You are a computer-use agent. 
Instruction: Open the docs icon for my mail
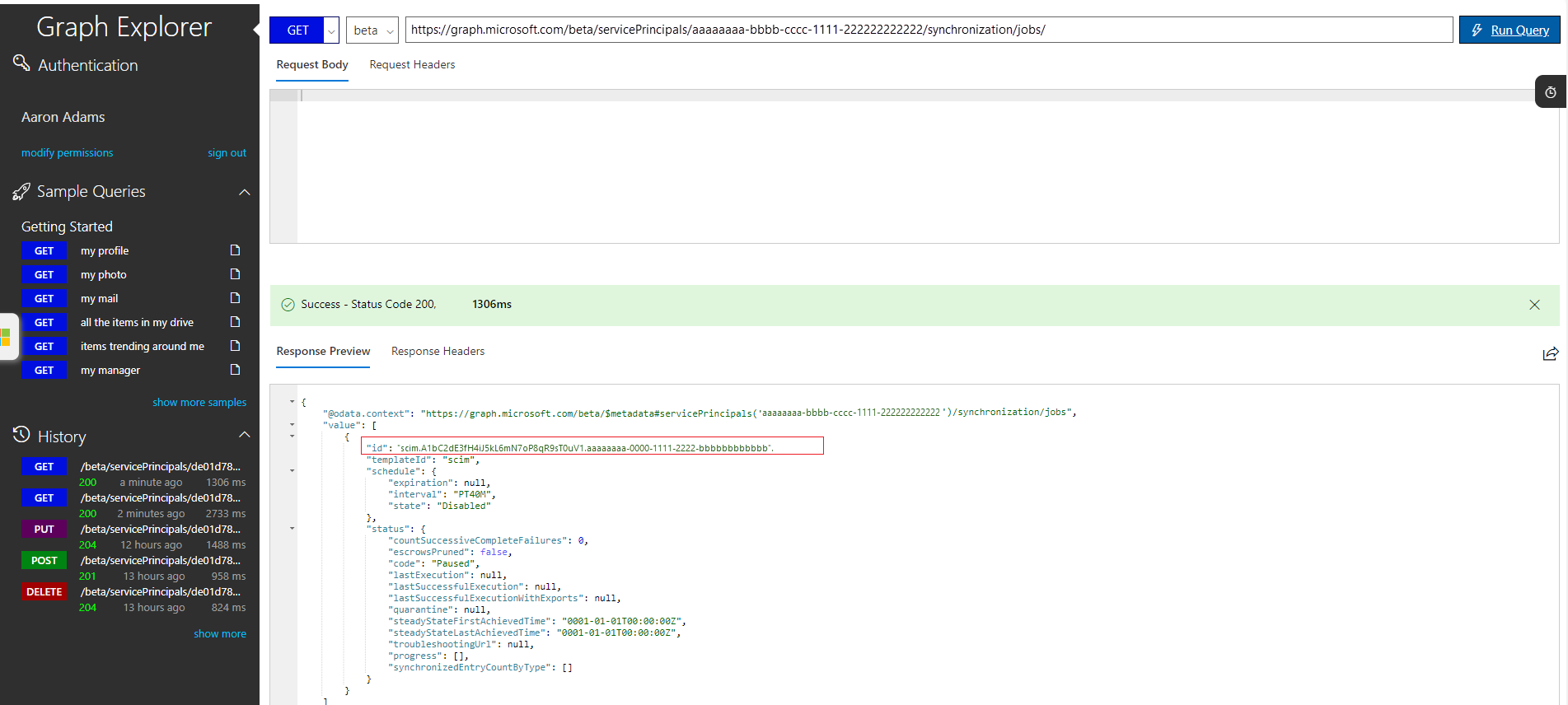pos(235,298)
